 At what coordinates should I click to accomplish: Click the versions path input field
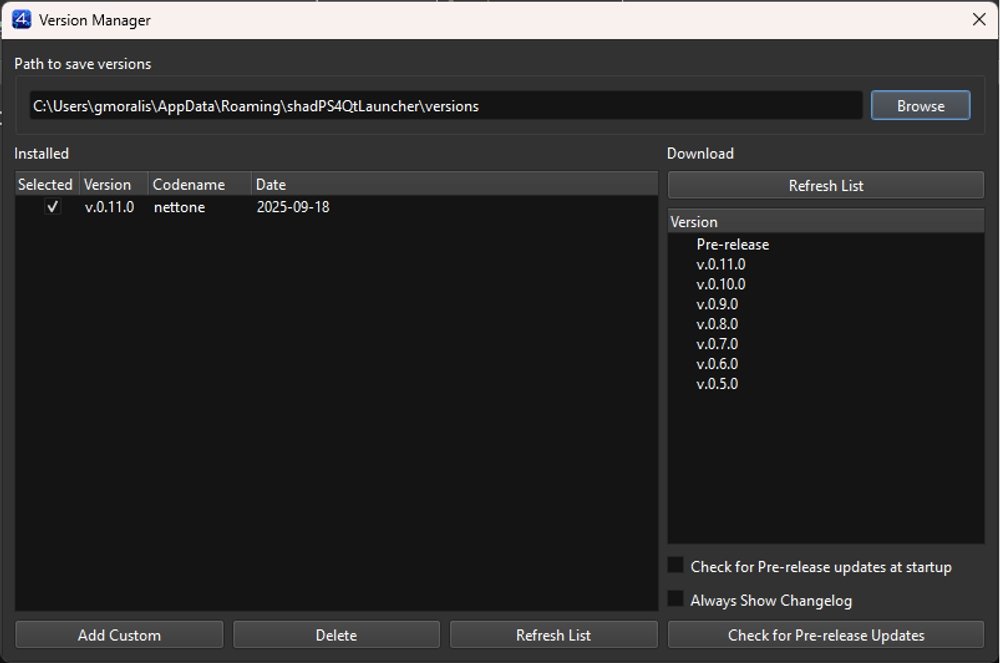click(x=445, y=106)
